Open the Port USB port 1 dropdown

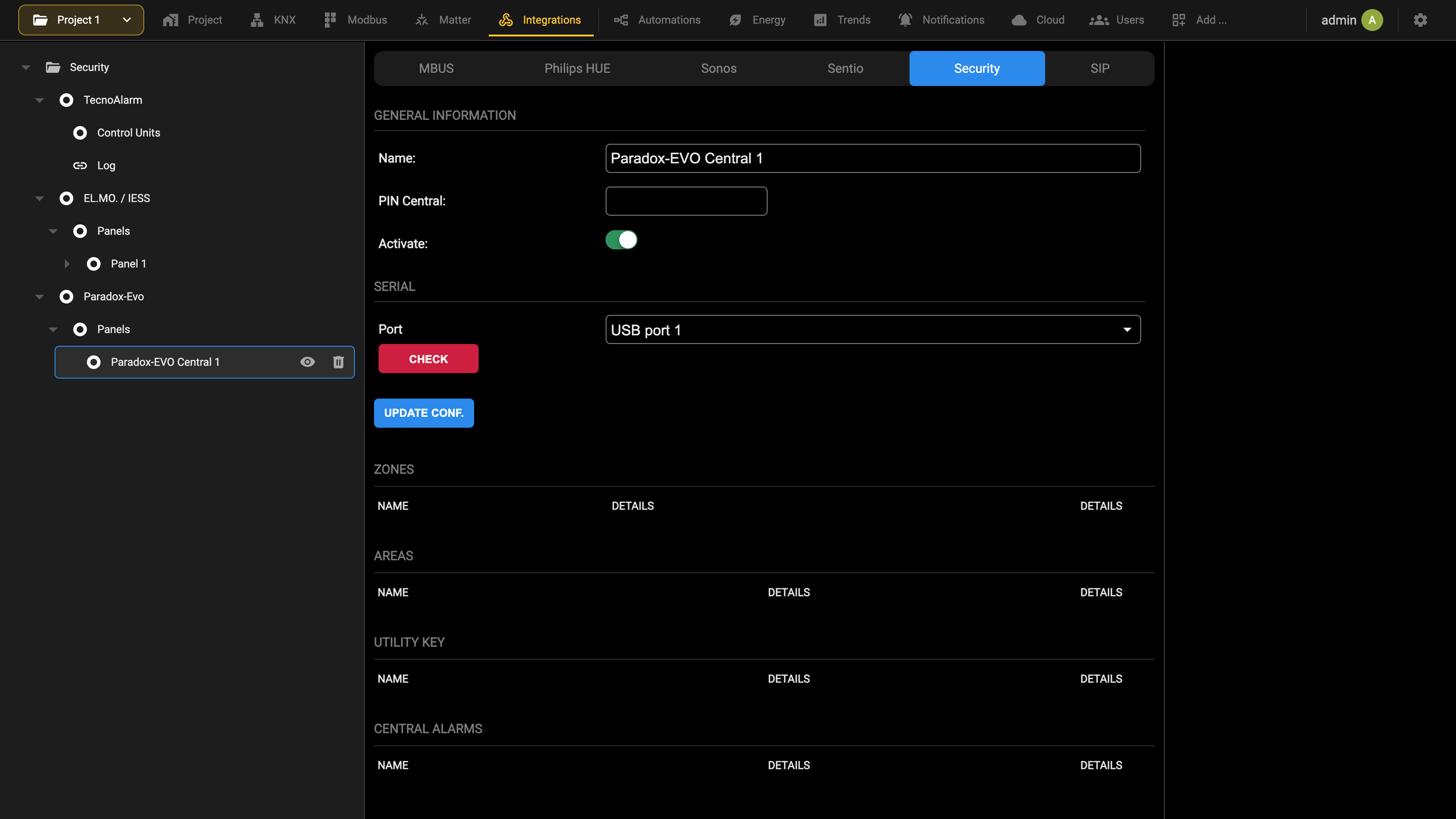coord(873,329)
